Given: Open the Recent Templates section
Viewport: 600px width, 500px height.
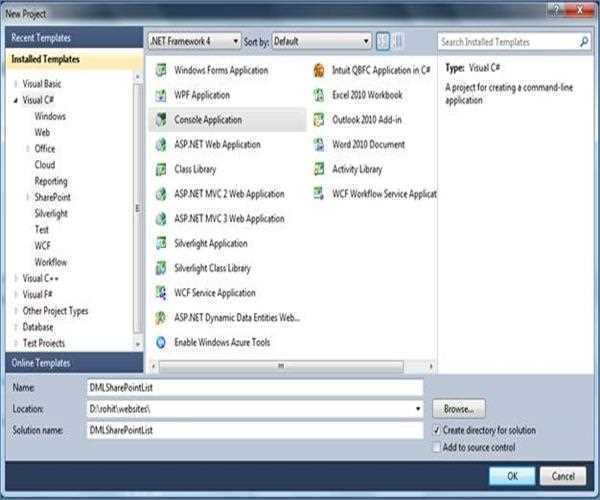Looking at the screenshot, I should (42, 38).
